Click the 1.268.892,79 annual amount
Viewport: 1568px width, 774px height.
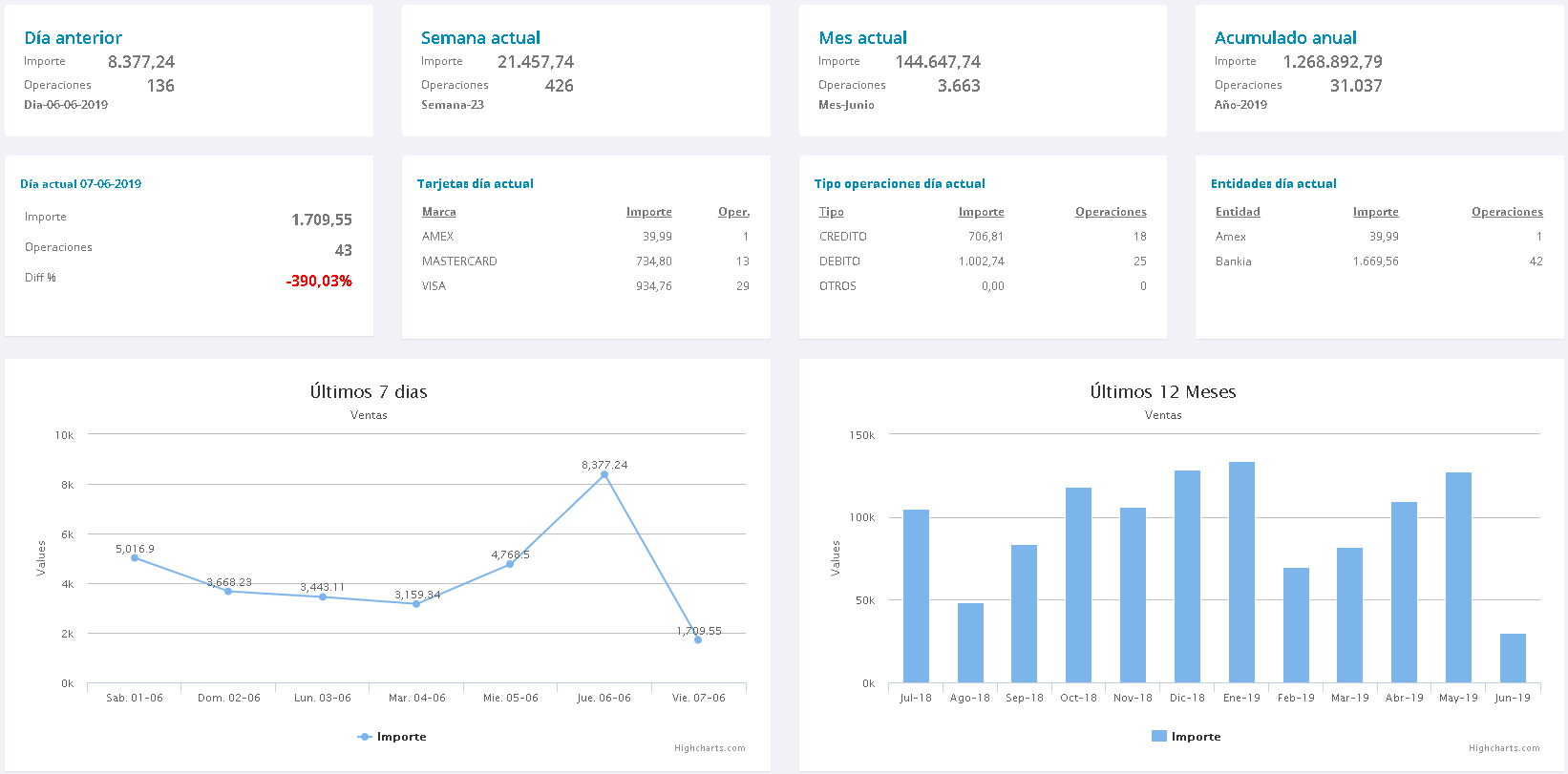[x=1333, y=62]
